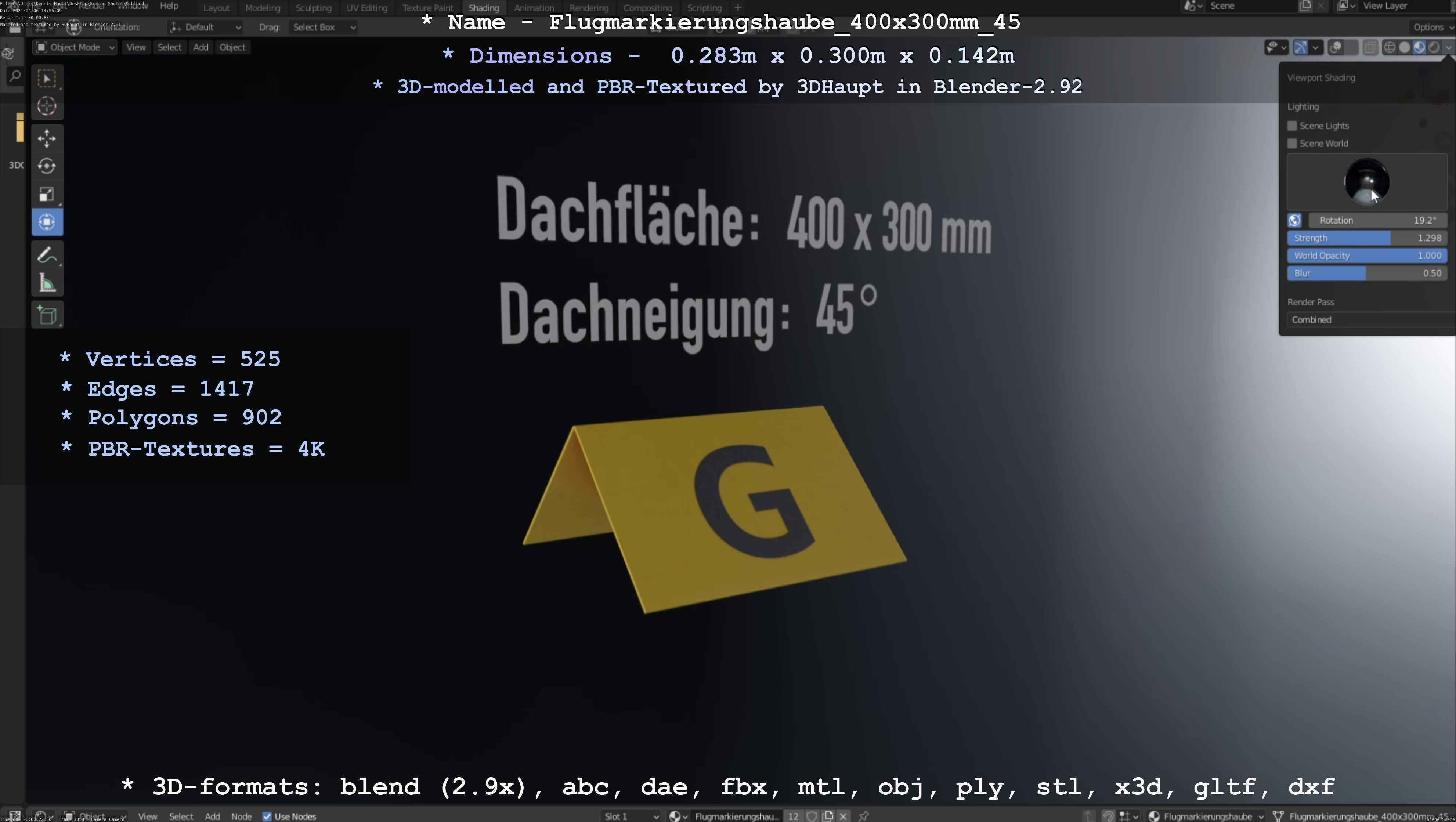Toggle show gizmos button

coord(1301,47)
